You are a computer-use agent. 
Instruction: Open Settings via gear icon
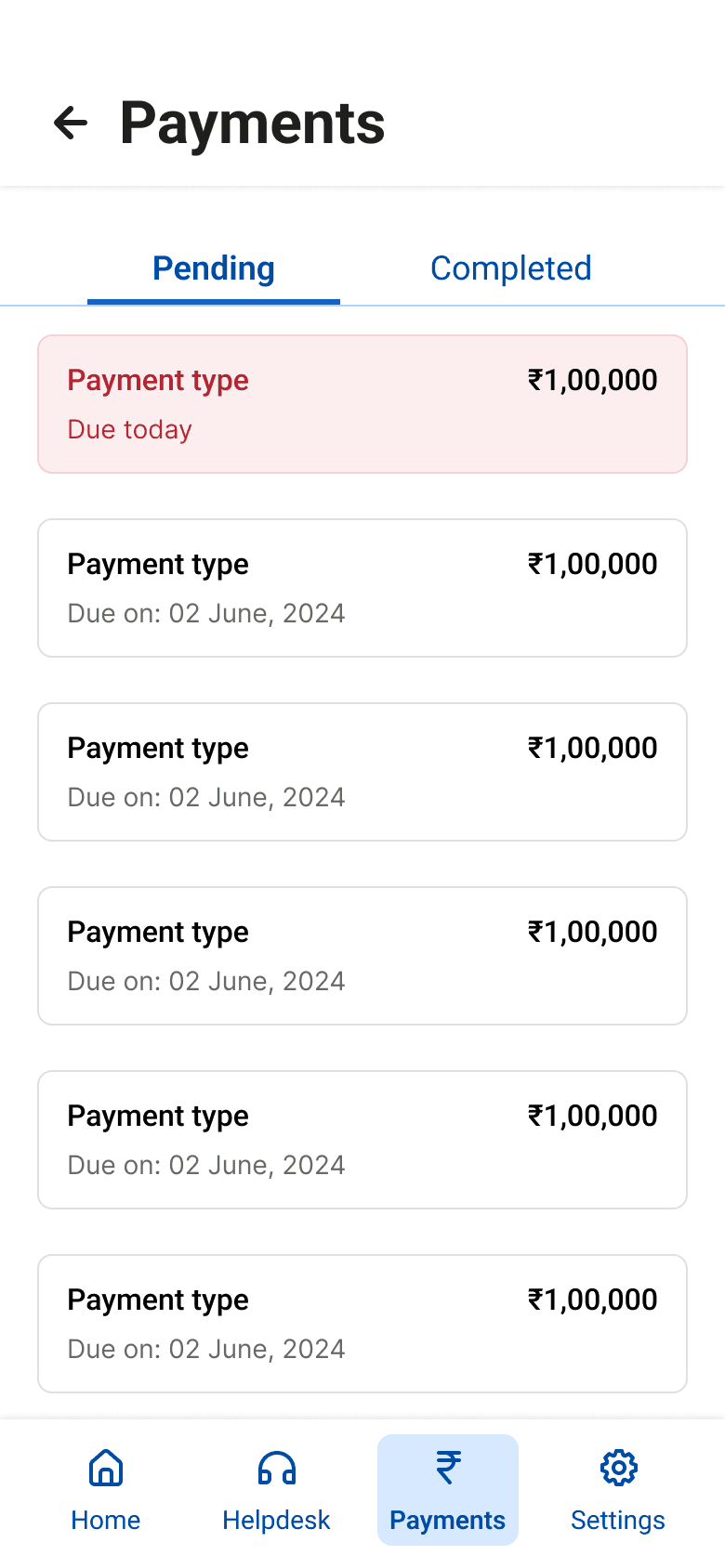(619, 1468)
